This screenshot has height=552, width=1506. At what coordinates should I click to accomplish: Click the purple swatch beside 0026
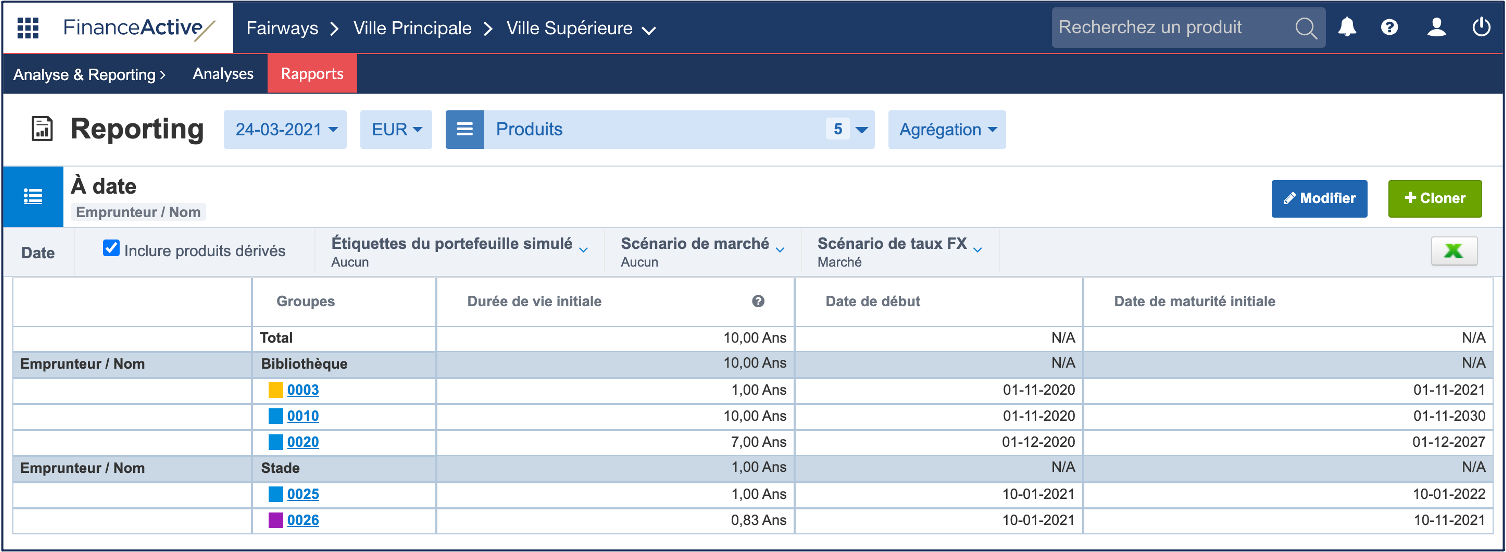point(276,520)
